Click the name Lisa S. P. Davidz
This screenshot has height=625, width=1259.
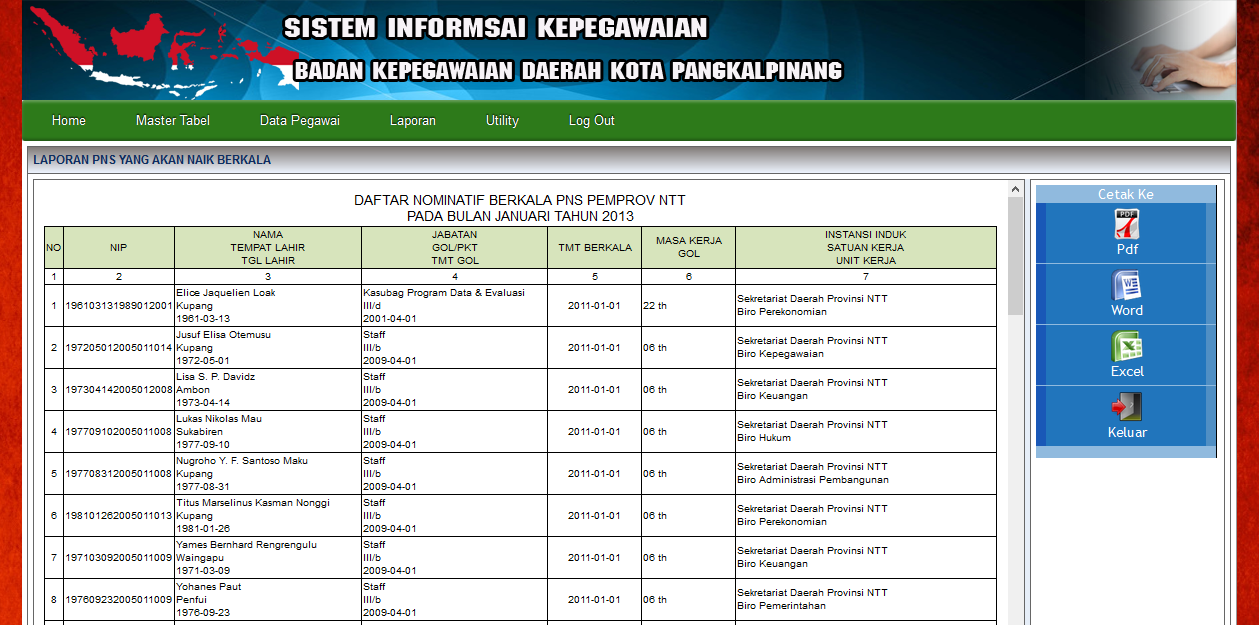(216, 377)
